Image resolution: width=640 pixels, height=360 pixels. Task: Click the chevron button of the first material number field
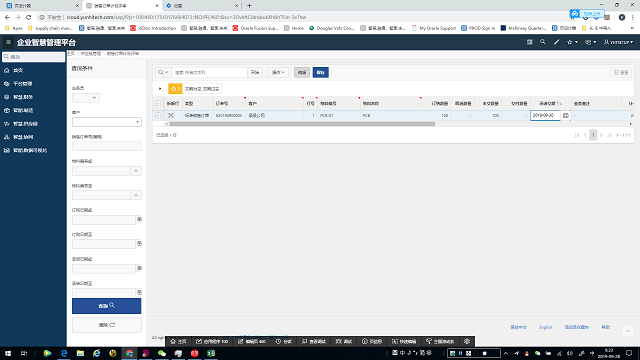tap(136, 171)
